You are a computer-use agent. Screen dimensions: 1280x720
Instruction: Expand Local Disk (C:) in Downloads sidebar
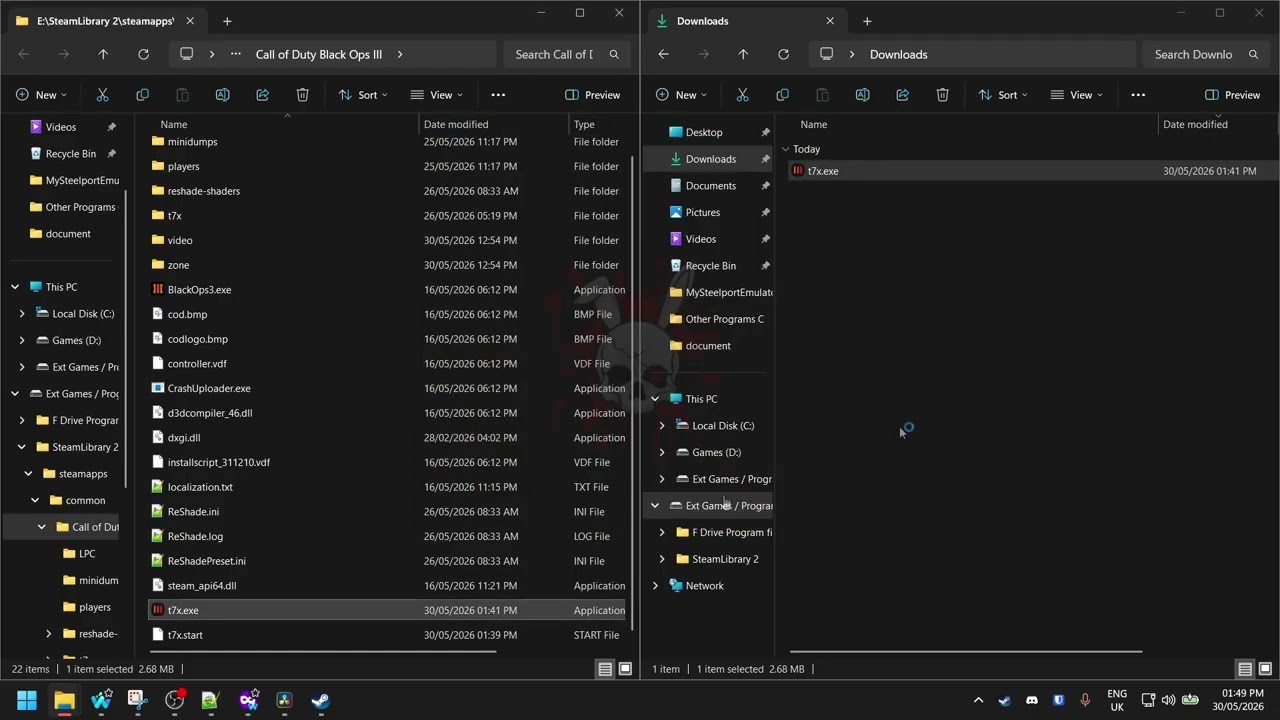click(662, 426)
